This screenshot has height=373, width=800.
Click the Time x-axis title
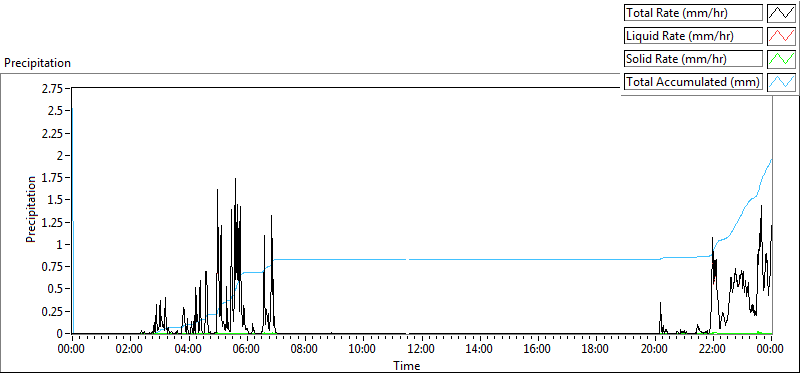click(x=407, y=365)
